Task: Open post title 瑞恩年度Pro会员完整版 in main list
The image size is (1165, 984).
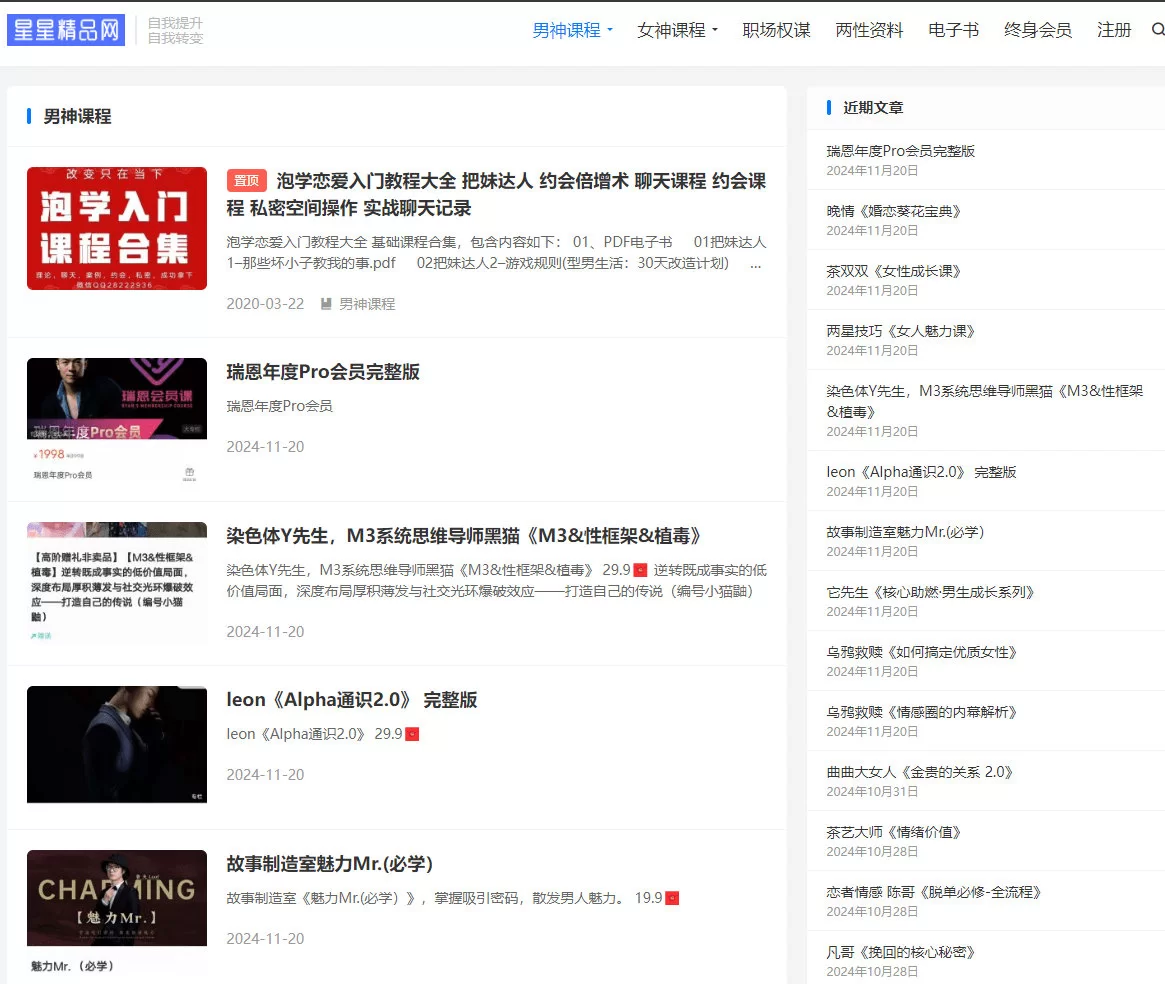Action: pyautogui.click(x=323, y=372)
